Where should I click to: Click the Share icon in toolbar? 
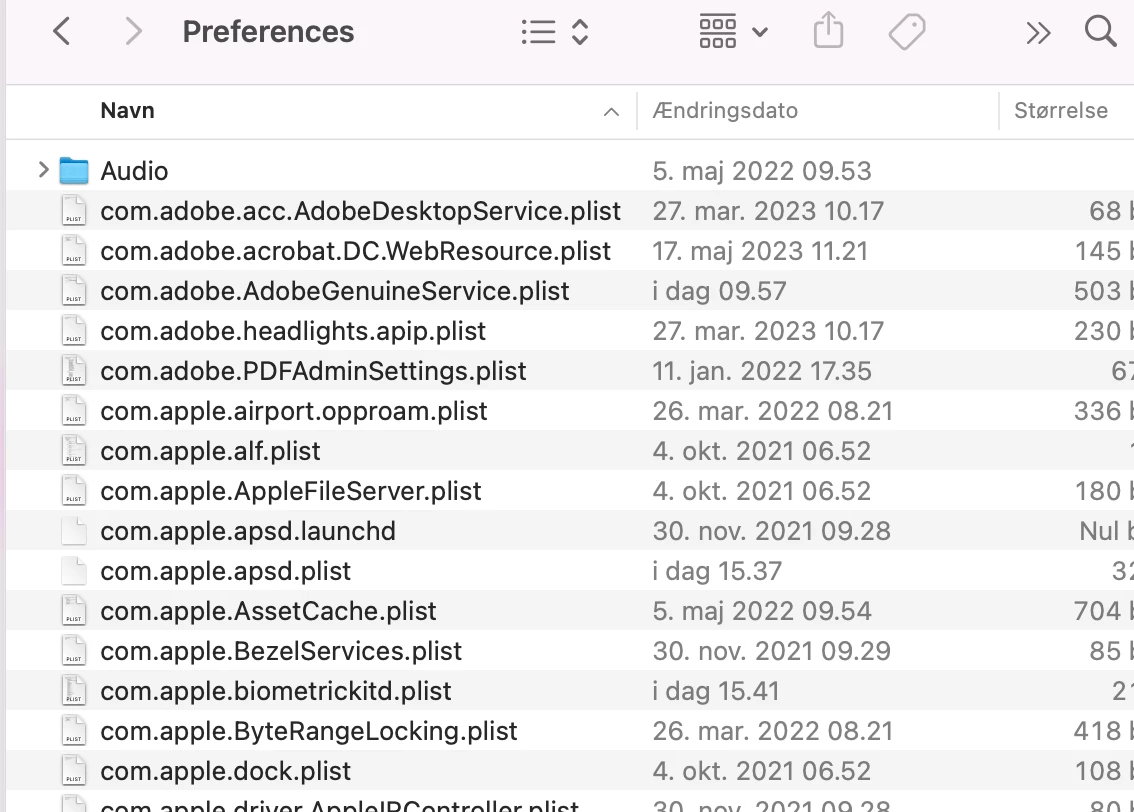(x=828, y=31)
